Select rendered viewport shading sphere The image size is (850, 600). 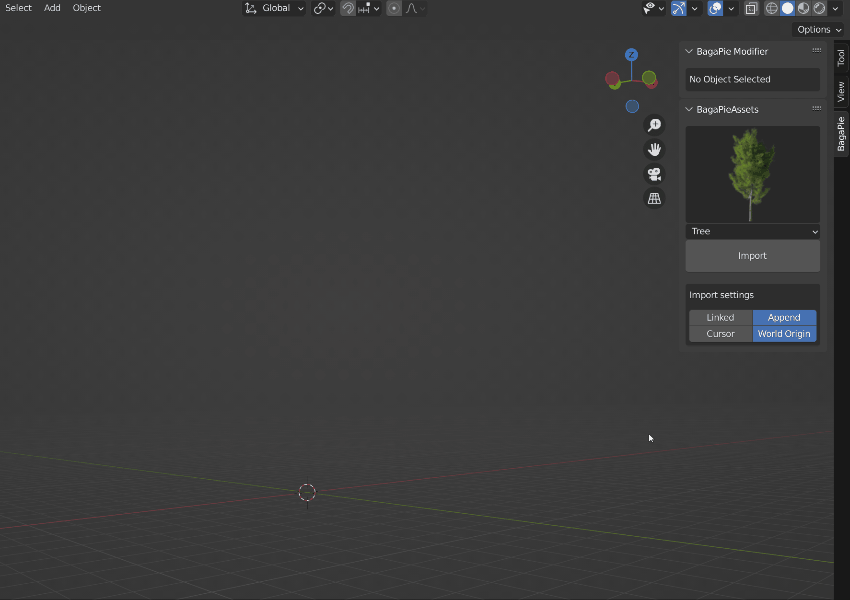click(x=819, y=8)
